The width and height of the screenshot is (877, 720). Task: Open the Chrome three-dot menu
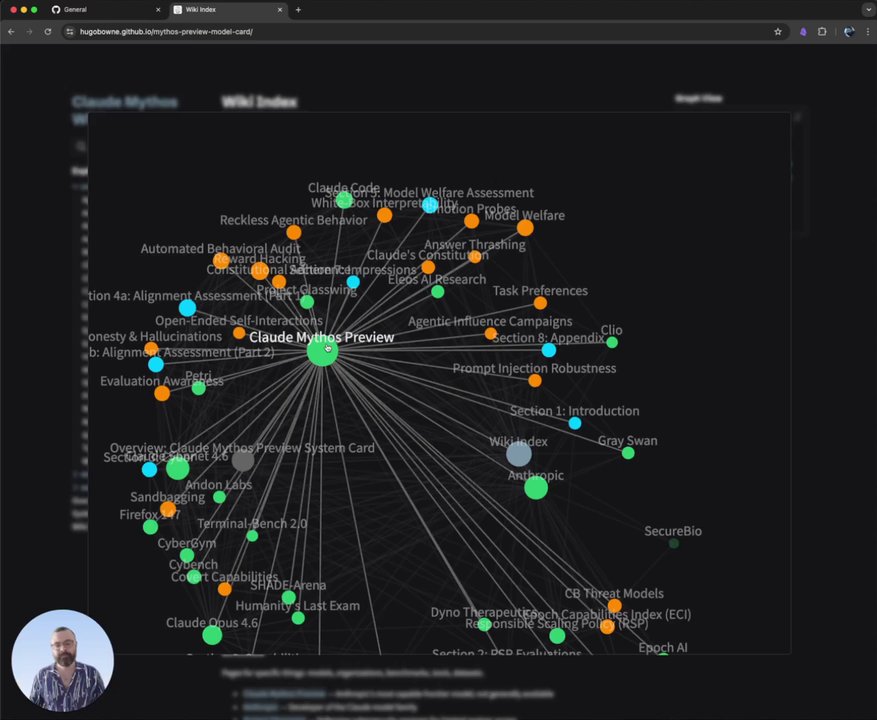[x=868, y=32]
